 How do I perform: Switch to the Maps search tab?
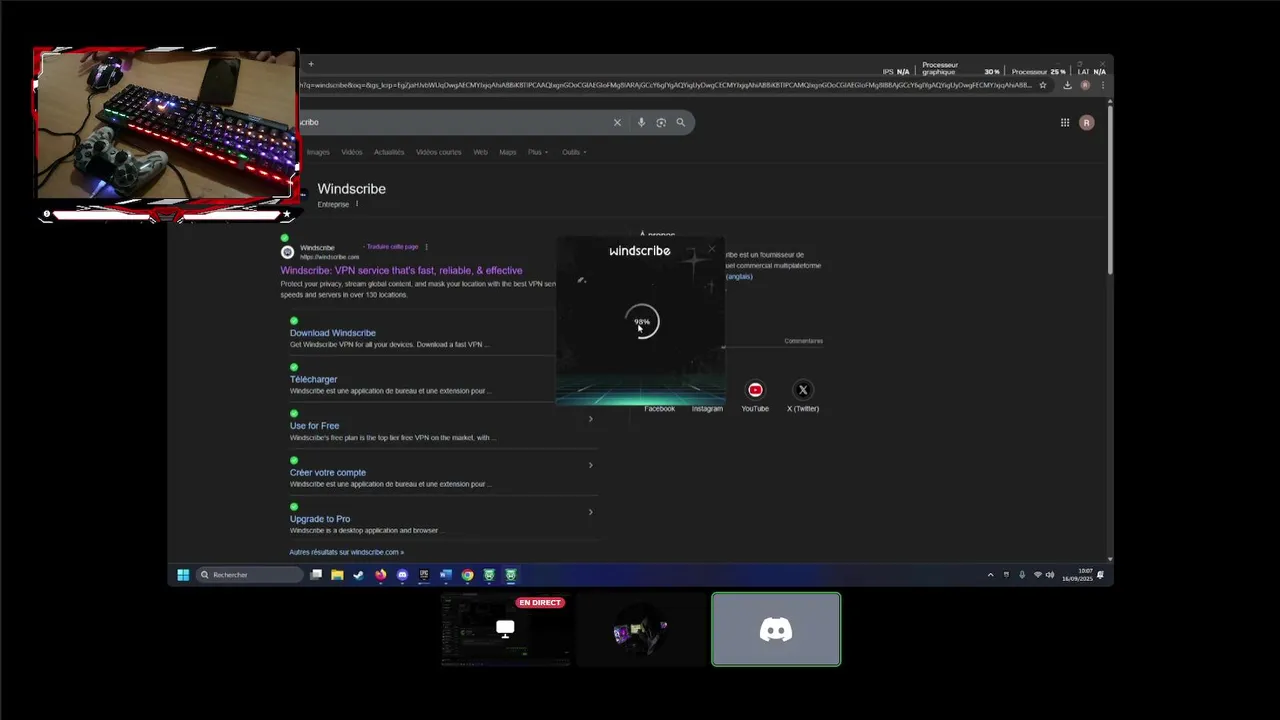click(x=508, y=152)
